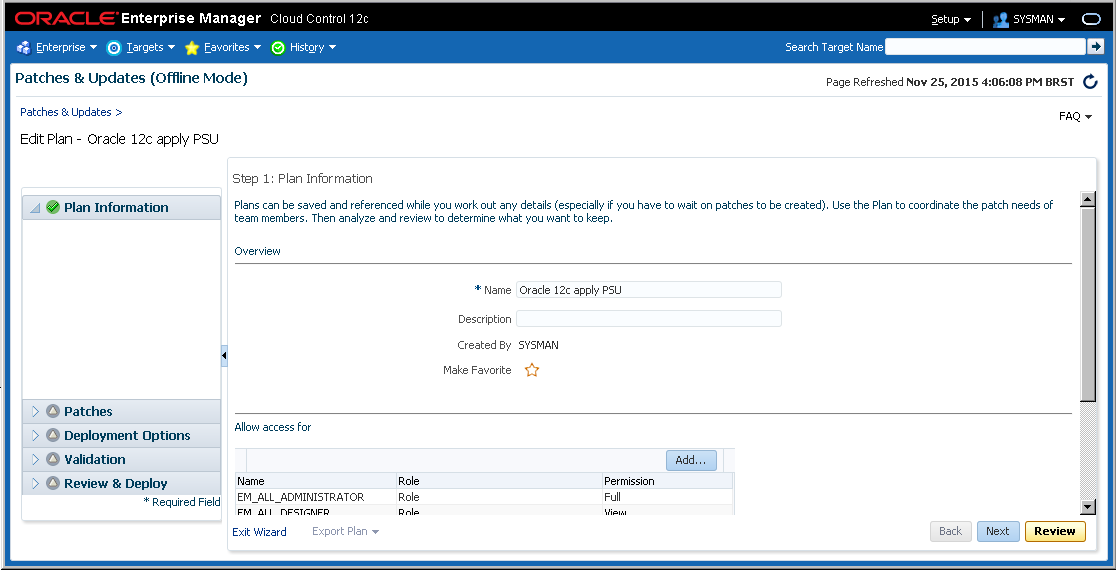Open the Targets menu
1116x571 pixels.
click(151, 48)
